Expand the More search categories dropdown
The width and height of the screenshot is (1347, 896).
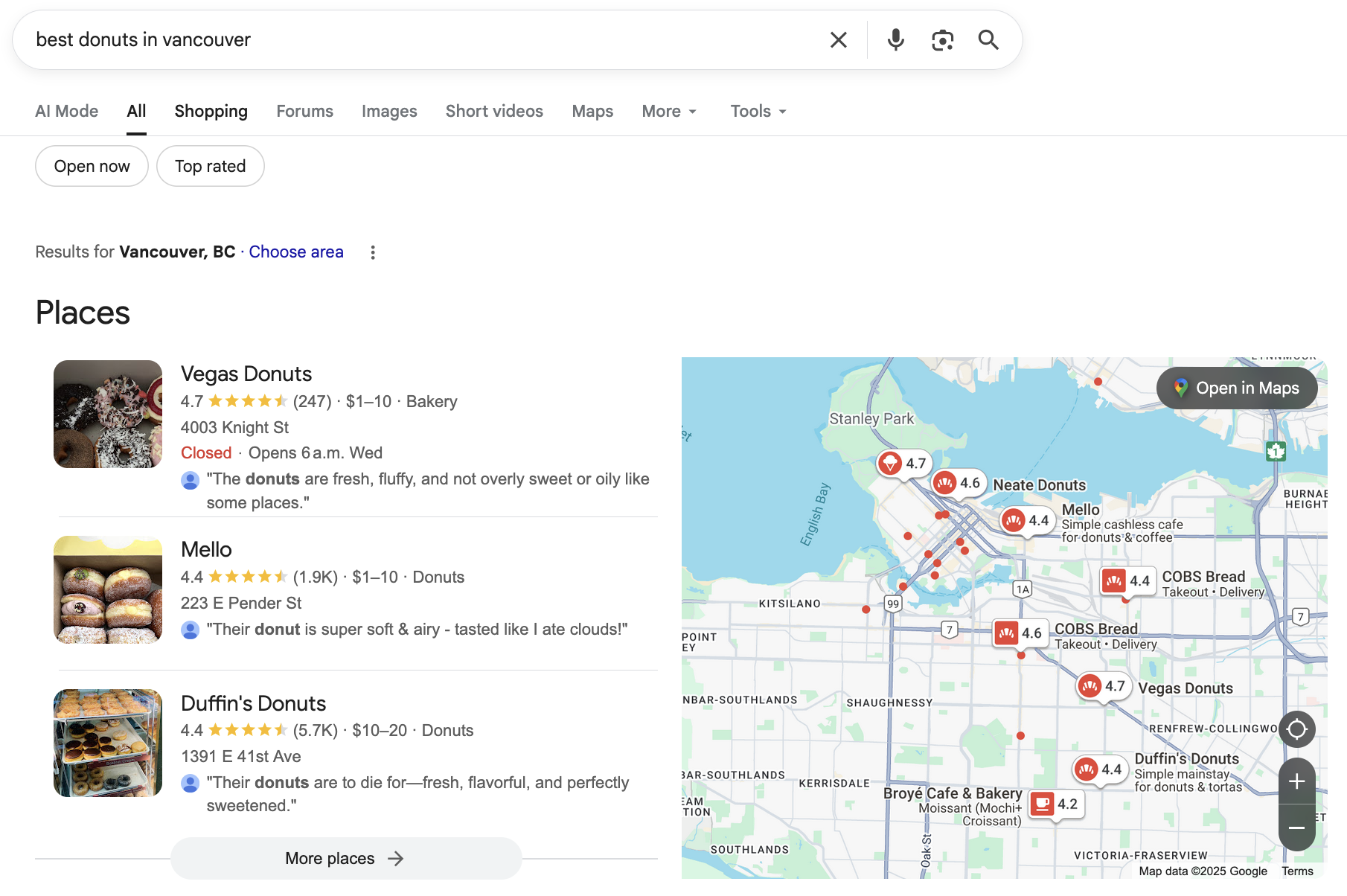pyautogui.click(x=669, y=112)
